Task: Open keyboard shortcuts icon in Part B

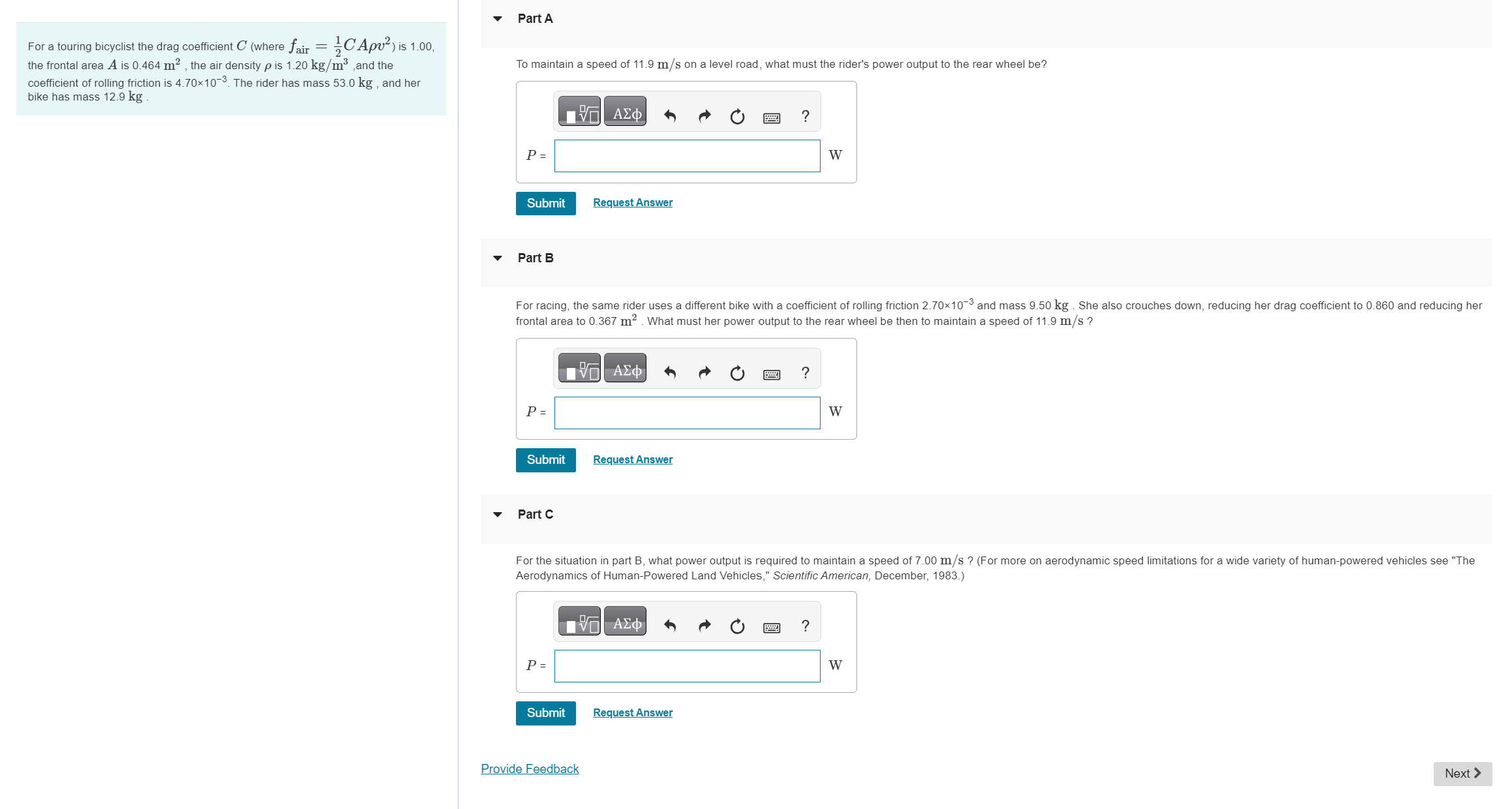Action: (772, 374)
